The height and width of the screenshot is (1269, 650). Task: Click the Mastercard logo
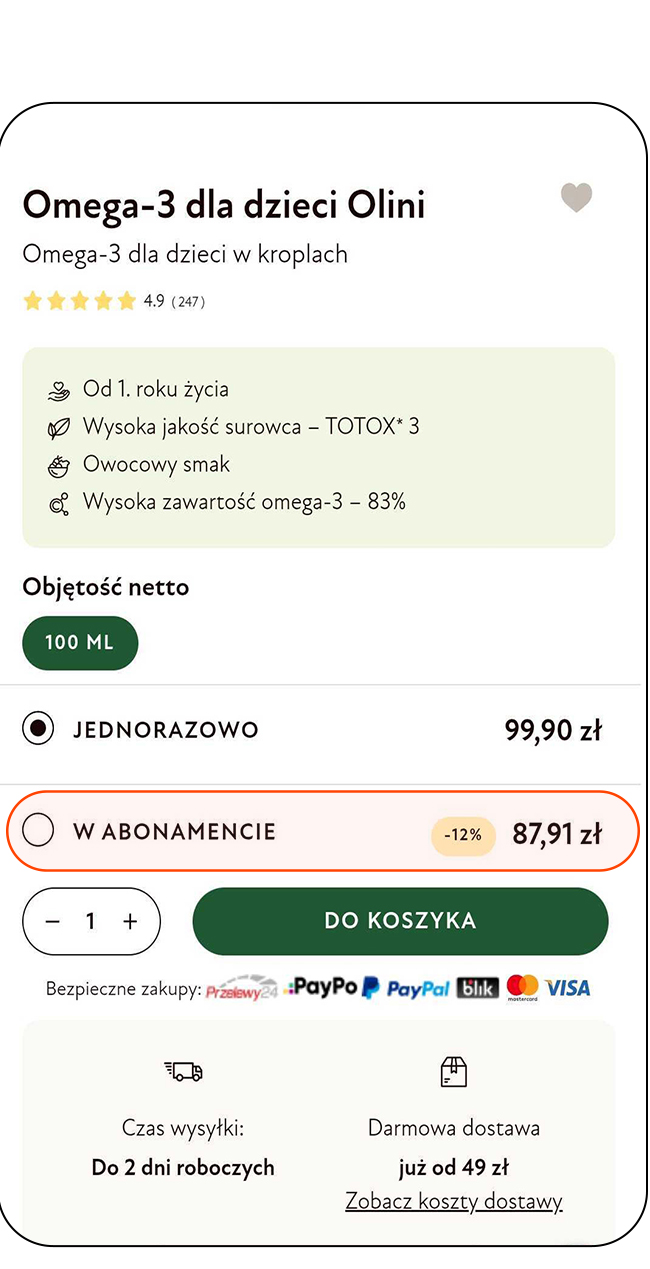(x=522, y=988)
